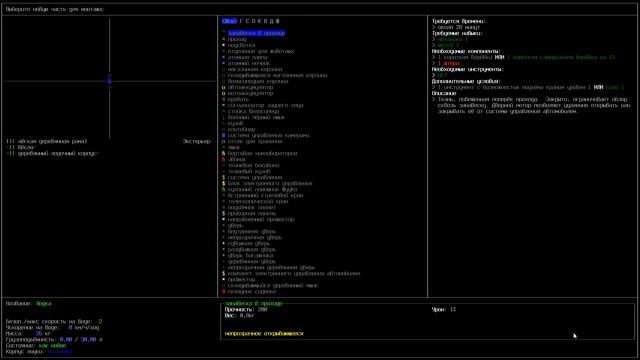Choose 'велосипедная корзина' part
The height and width of the screenshot is (360, 640).
(x=258, y=81)
